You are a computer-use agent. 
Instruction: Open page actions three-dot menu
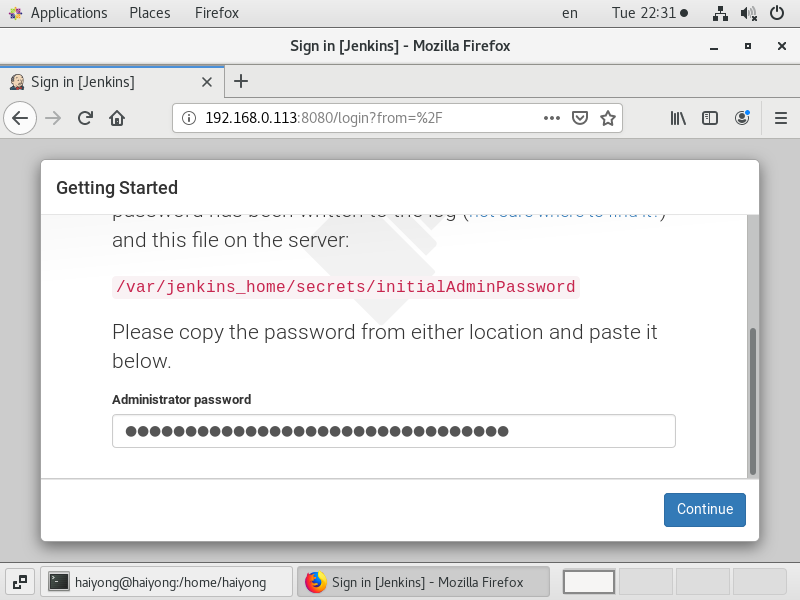click(x=552, y=118)
